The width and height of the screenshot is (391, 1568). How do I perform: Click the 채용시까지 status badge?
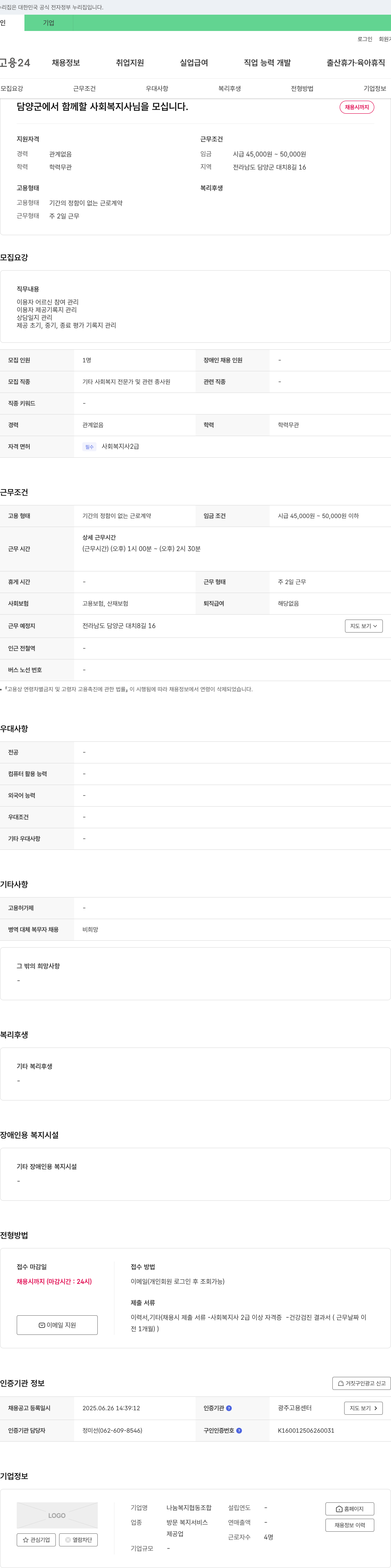[x=357, y=107]
